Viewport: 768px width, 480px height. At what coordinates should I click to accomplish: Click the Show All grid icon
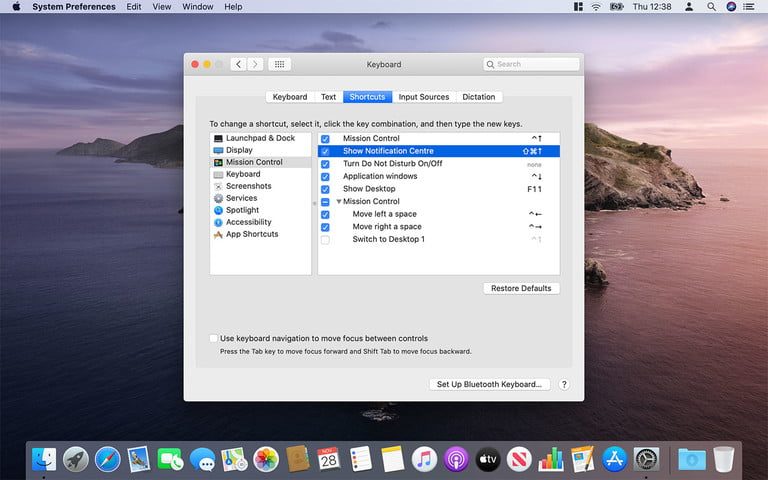point(280,64)
